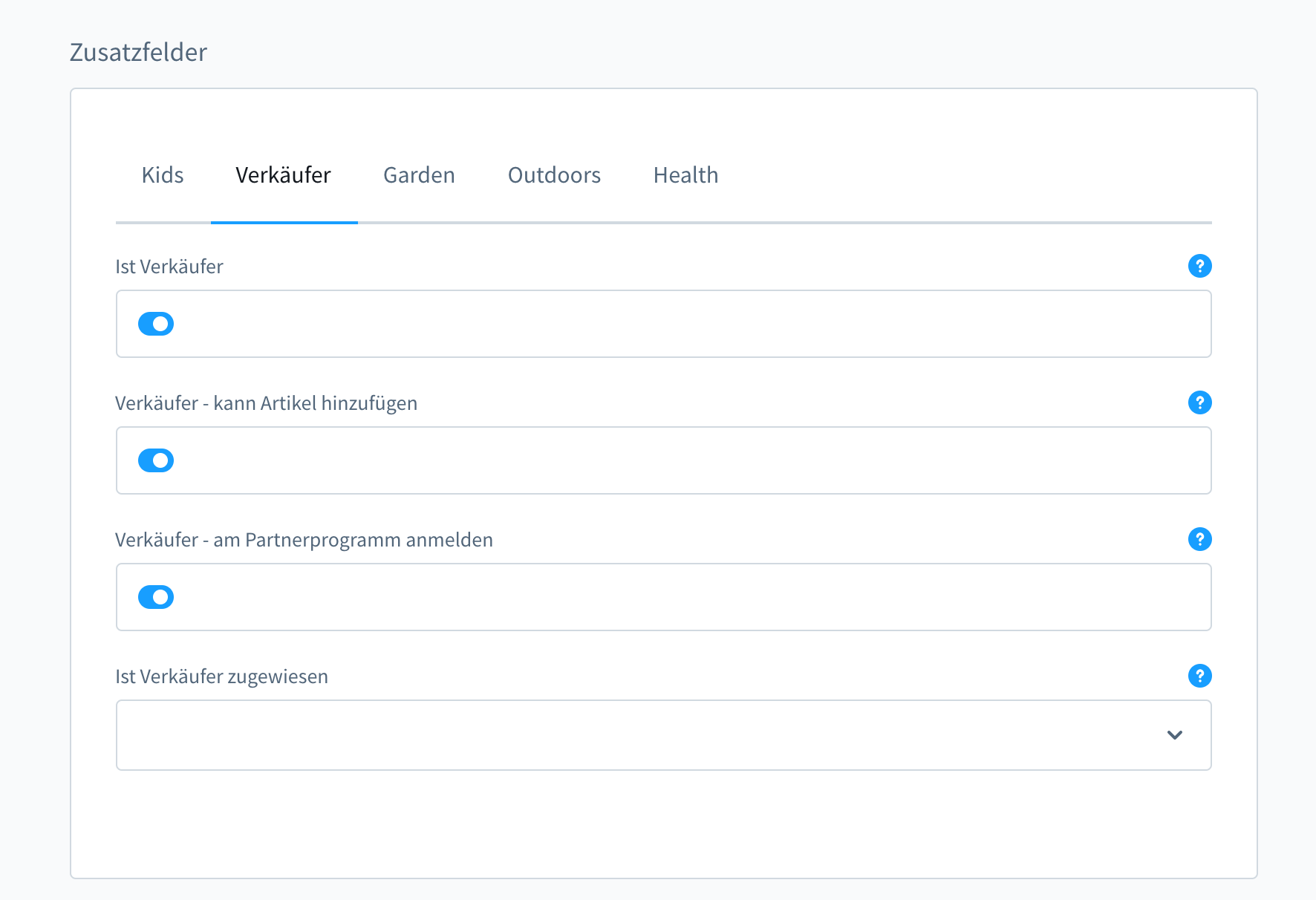Viewport: 1316px width, 900px height.
Task: Click the Ist Verkäufer field label
Action: coord(169,267)
